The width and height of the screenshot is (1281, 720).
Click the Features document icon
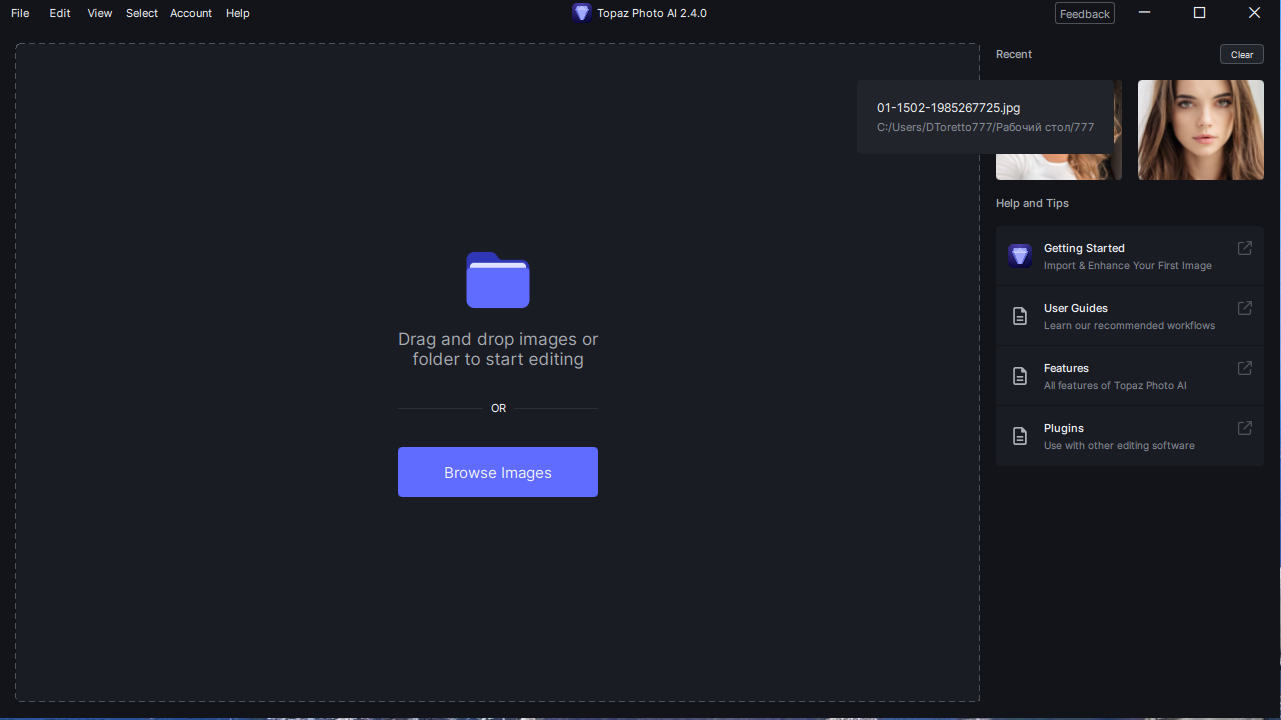(x=1020, y=375)
